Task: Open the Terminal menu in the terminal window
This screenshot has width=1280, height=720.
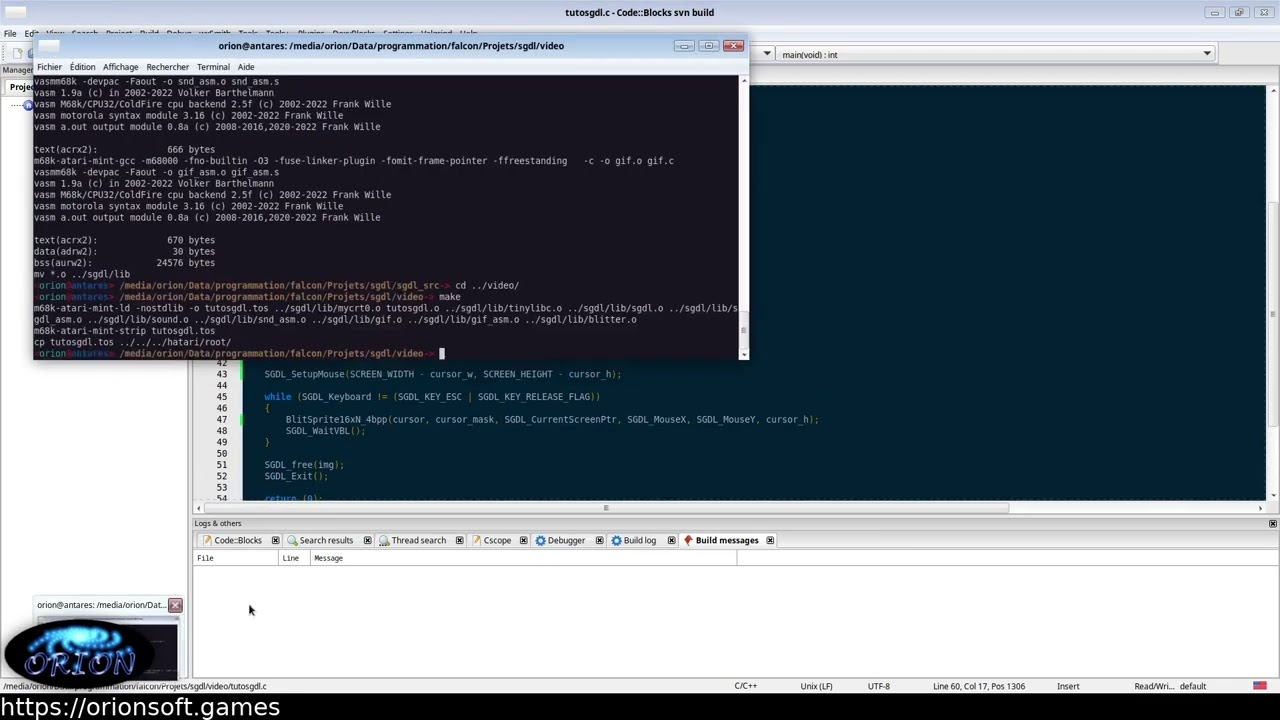Action: click(x=213, y=67)
